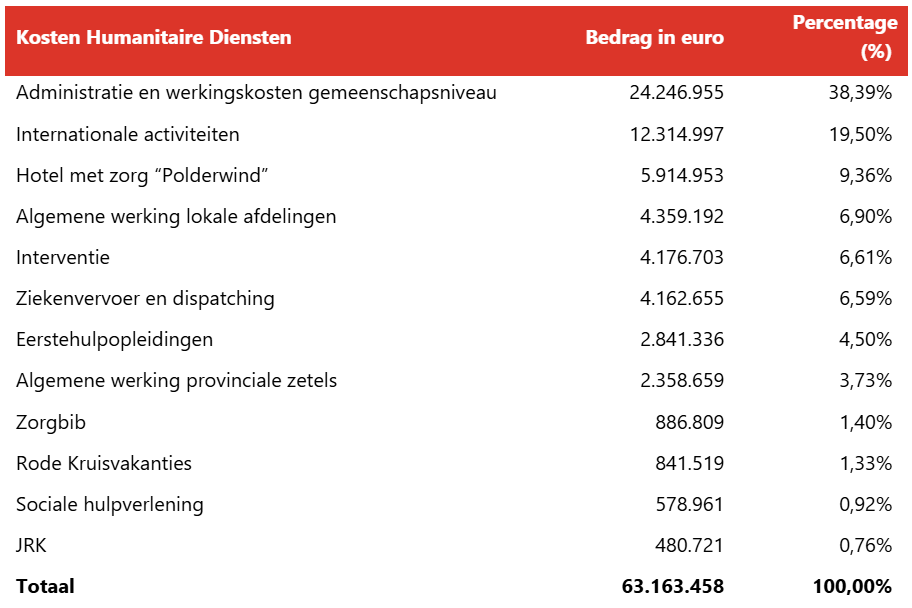Select the 'Sociale hulpverlening' cell
Image resolution: width=912 pixels, height=608 pixels.
tap(110, 505)
